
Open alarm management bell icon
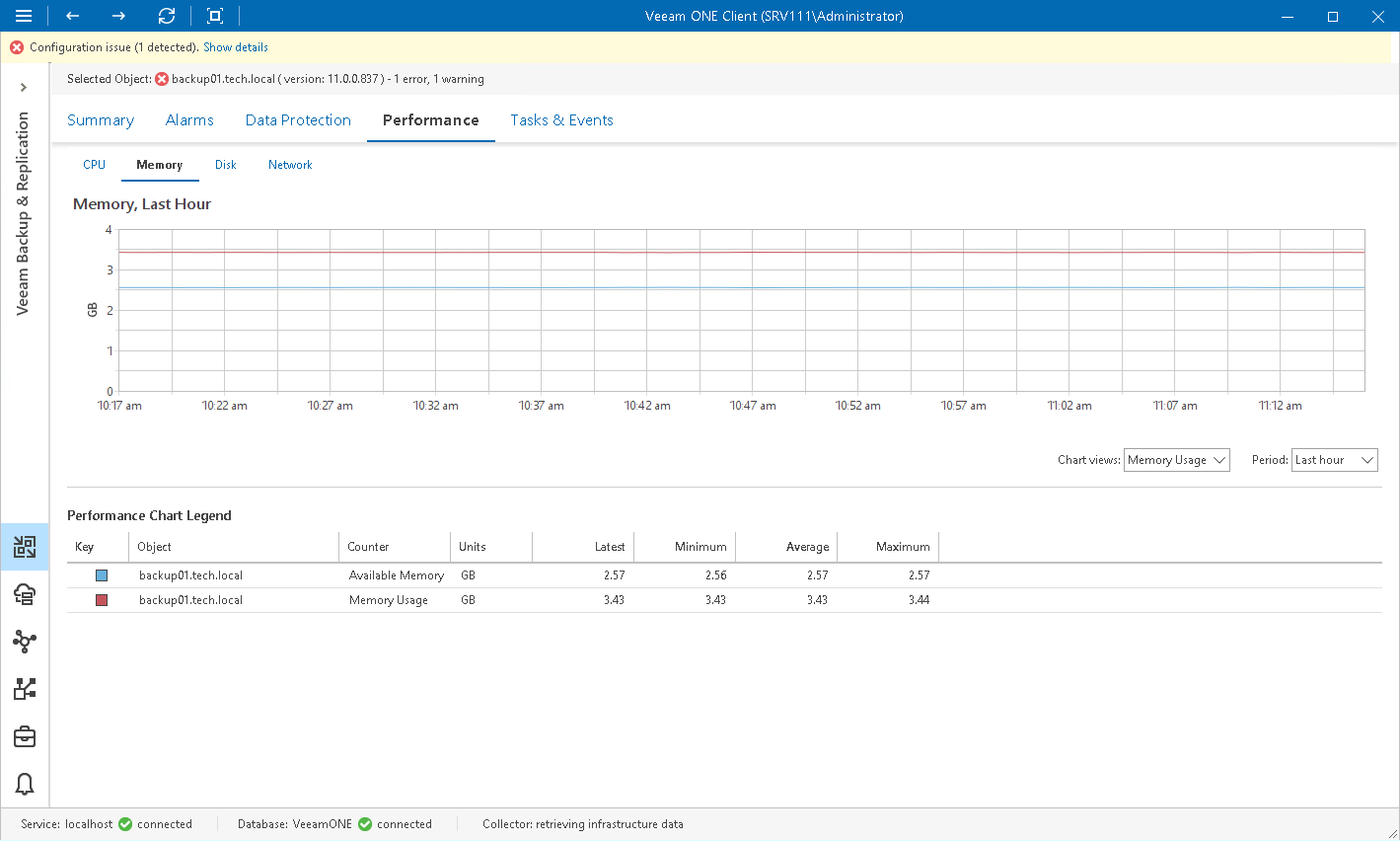pyautogui.click(x=25, y=784)
